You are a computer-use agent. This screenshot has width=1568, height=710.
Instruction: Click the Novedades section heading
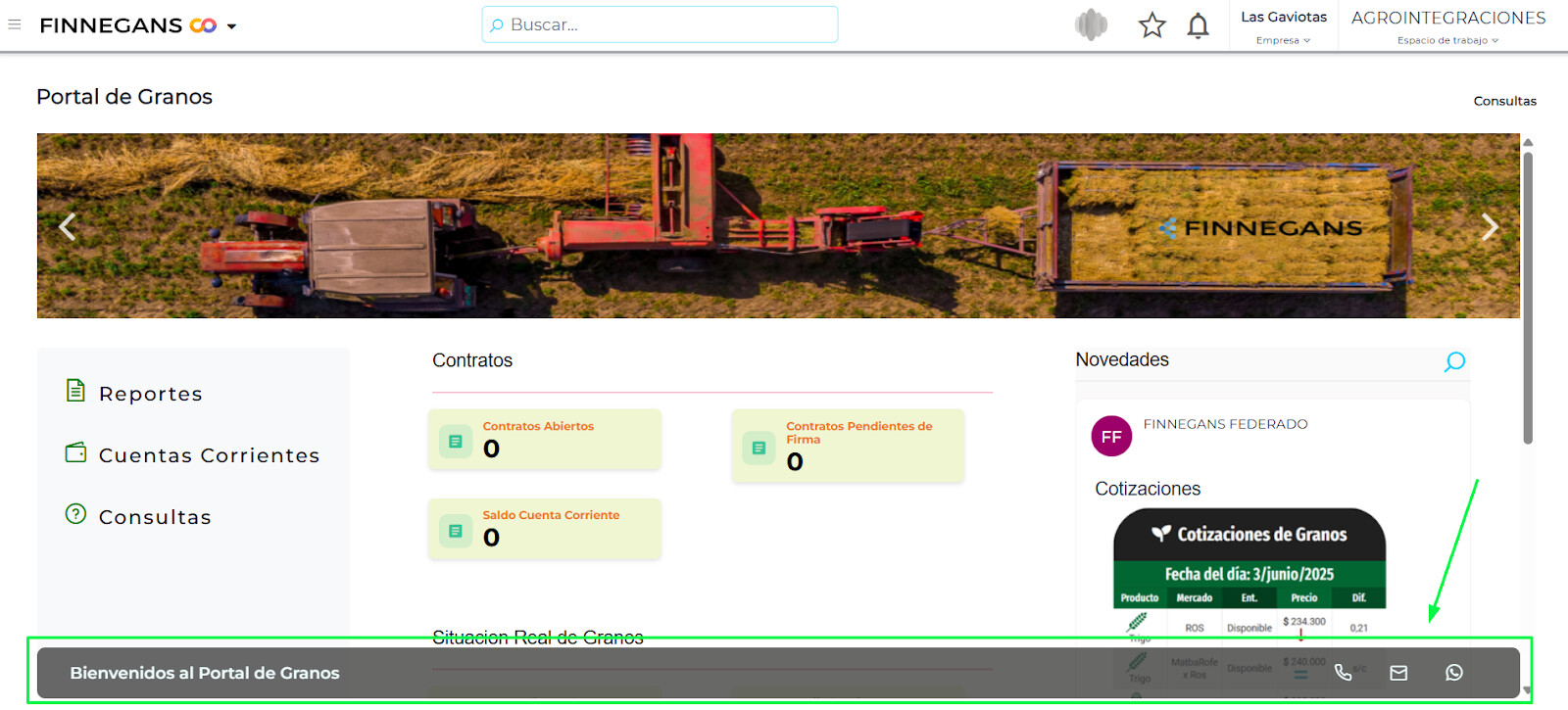point(1122,359)
